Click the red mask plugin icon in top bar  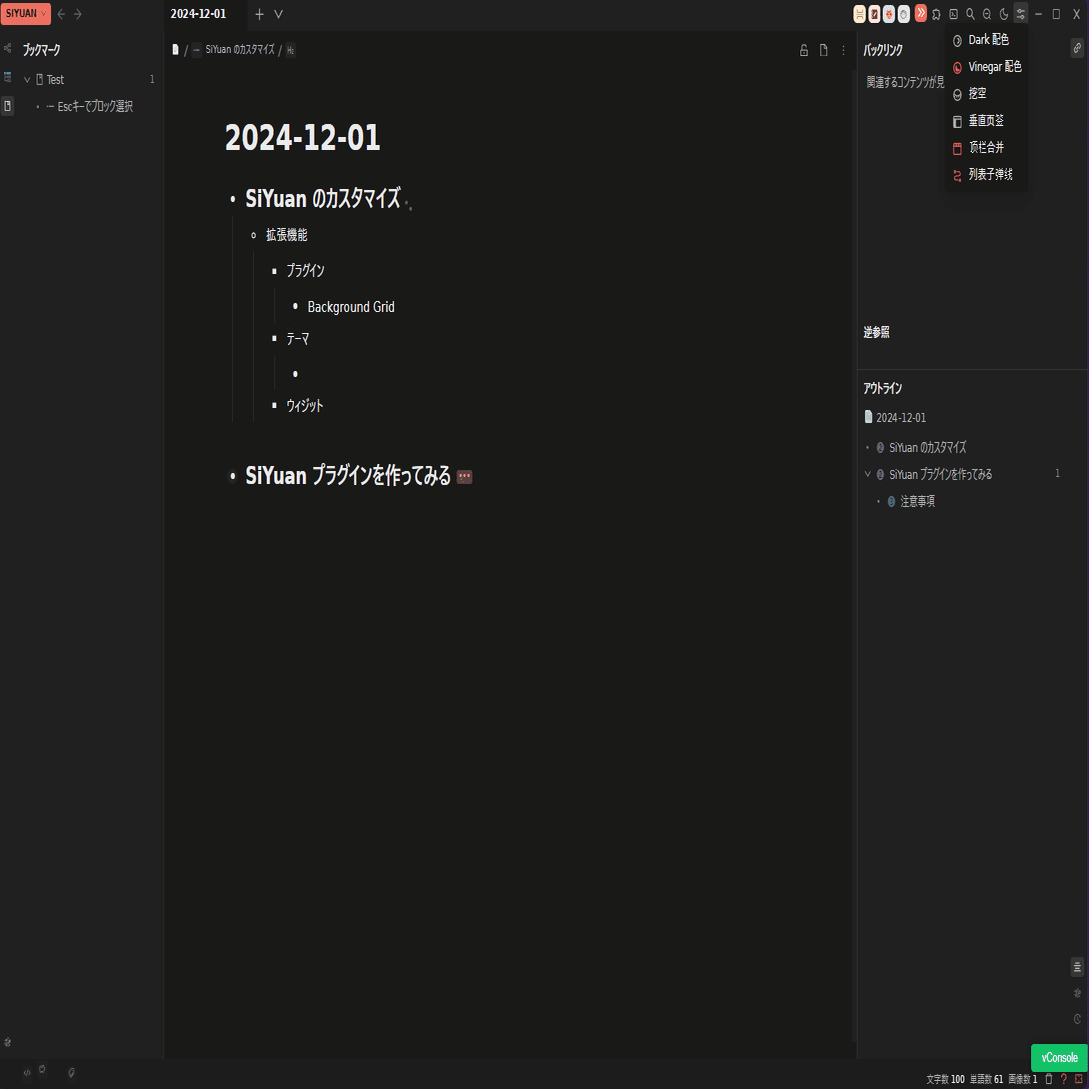pyautogui.click(x=889, y=14)
